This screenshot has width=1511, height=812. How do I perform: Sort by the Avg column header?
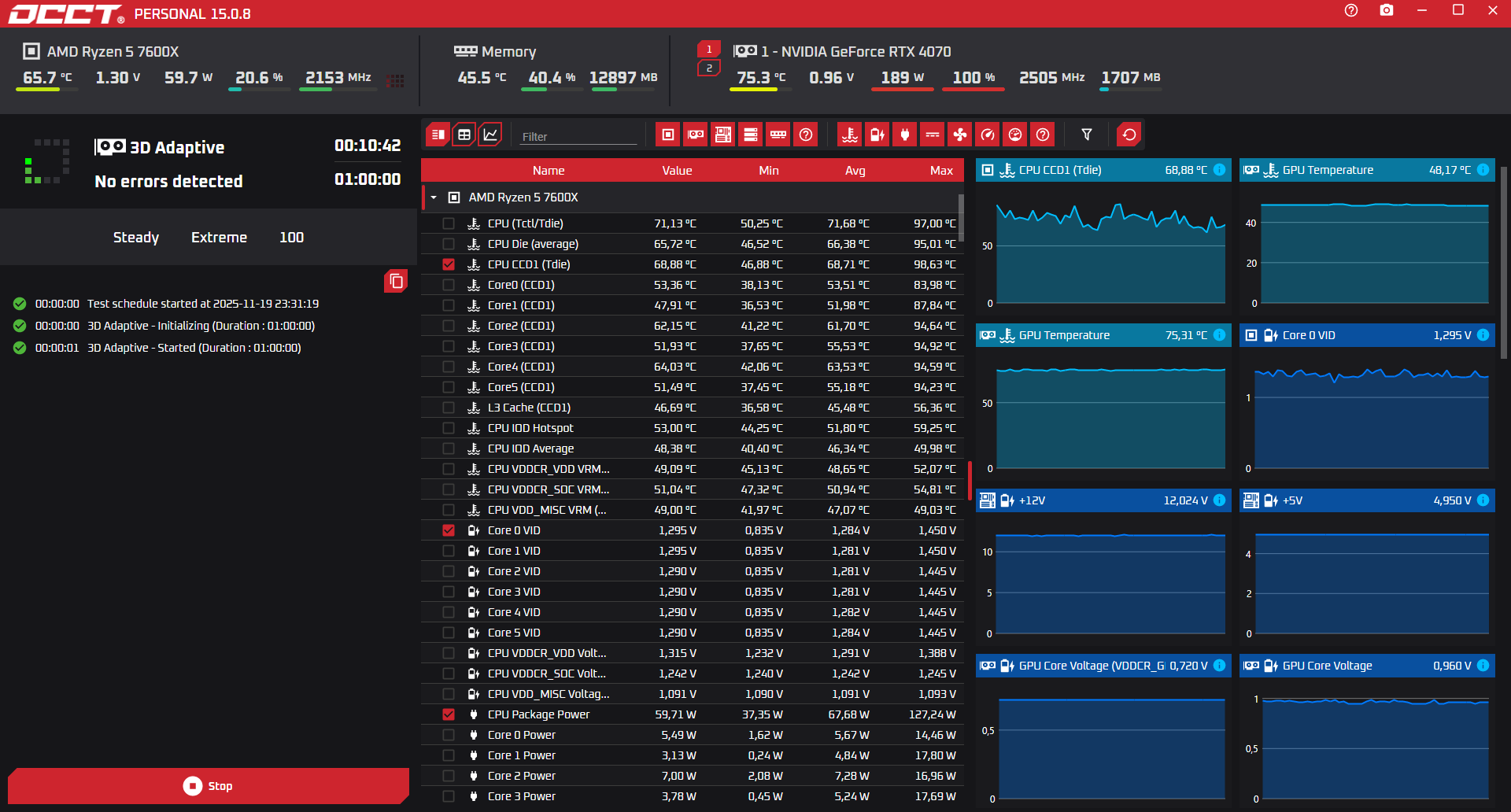855,171
